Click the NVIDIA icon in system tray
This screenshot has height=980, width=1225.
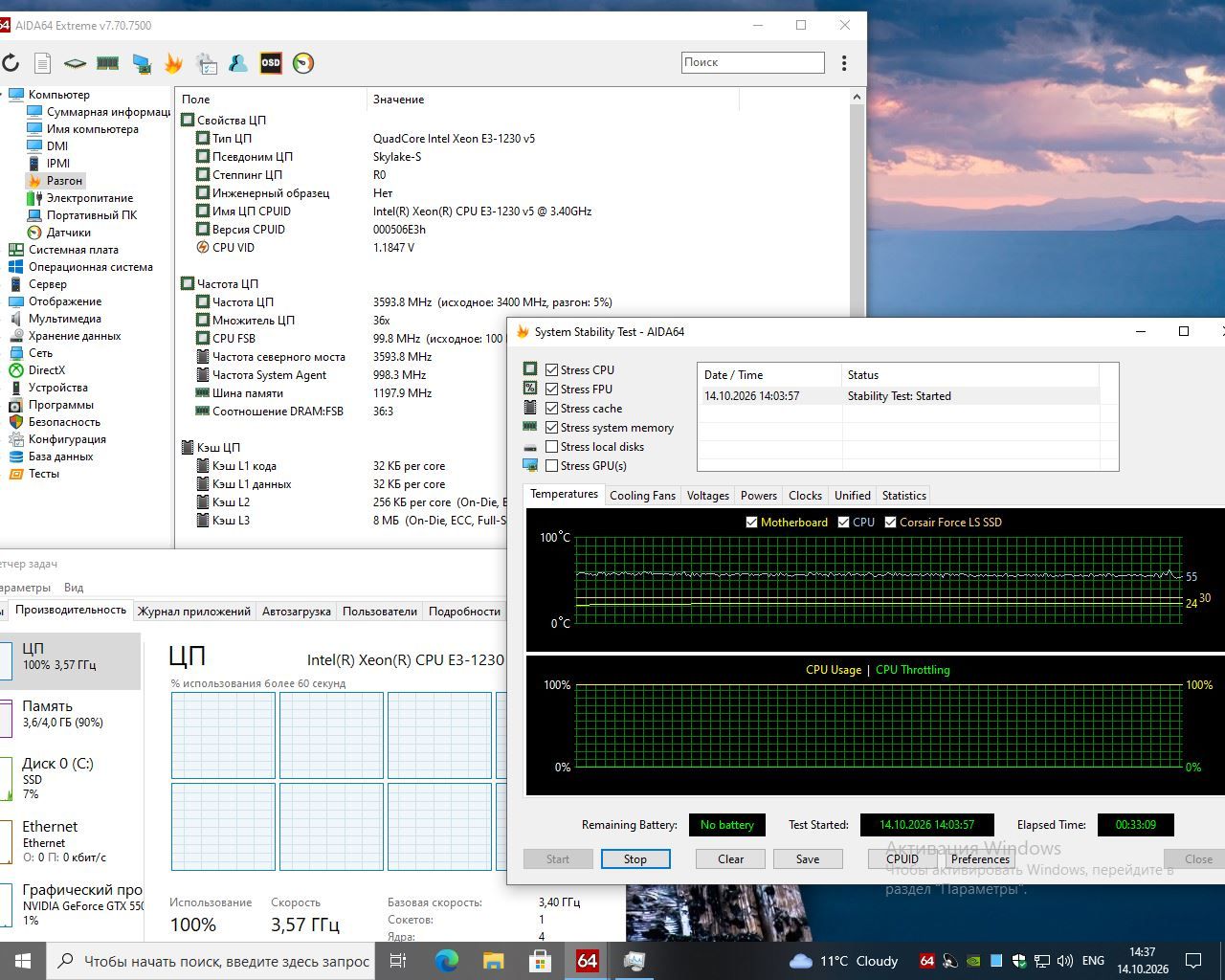pyautogui.click(x=973, y=961)
